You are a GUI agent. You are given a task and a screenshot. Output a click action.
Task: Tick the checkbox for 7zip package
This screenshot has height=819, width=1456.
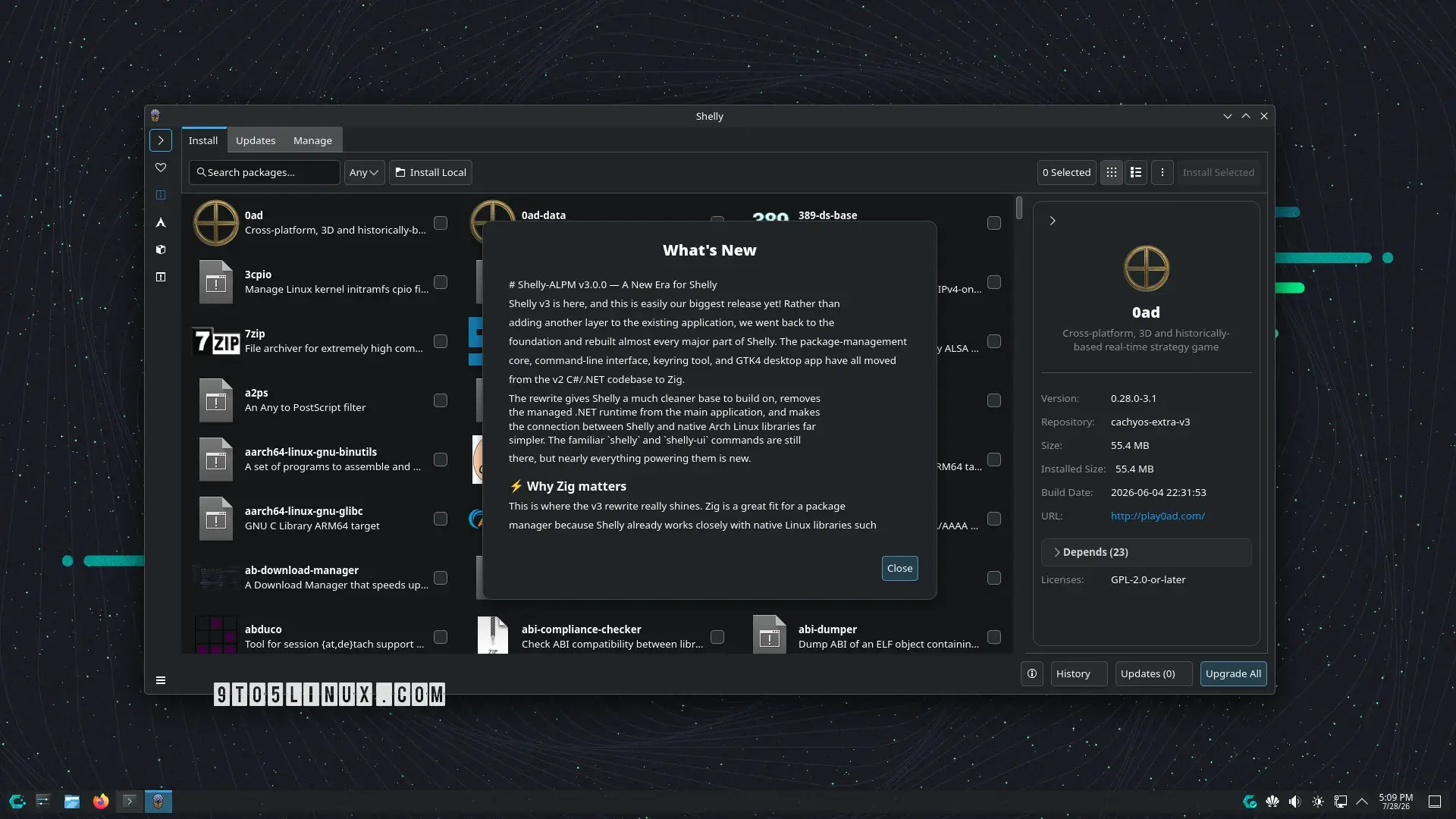tap(441, 341)
